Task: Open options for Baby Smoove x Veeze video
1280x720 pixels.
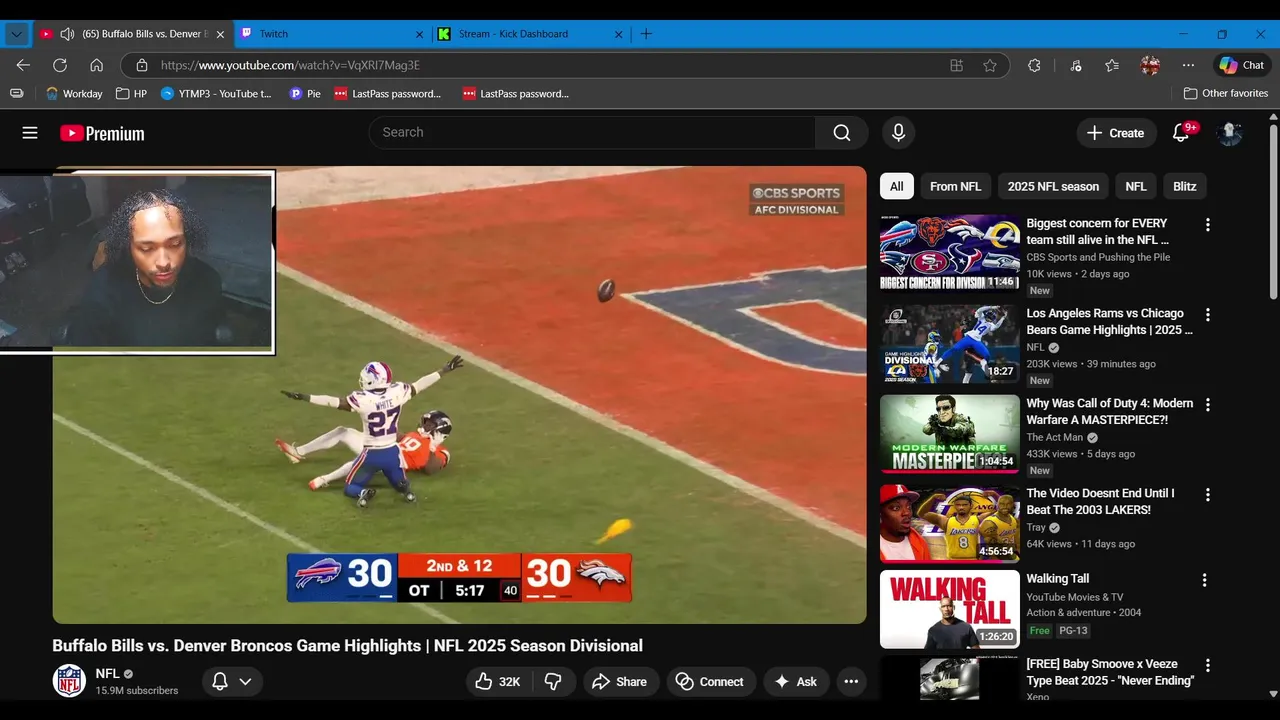Action: 1208,666
